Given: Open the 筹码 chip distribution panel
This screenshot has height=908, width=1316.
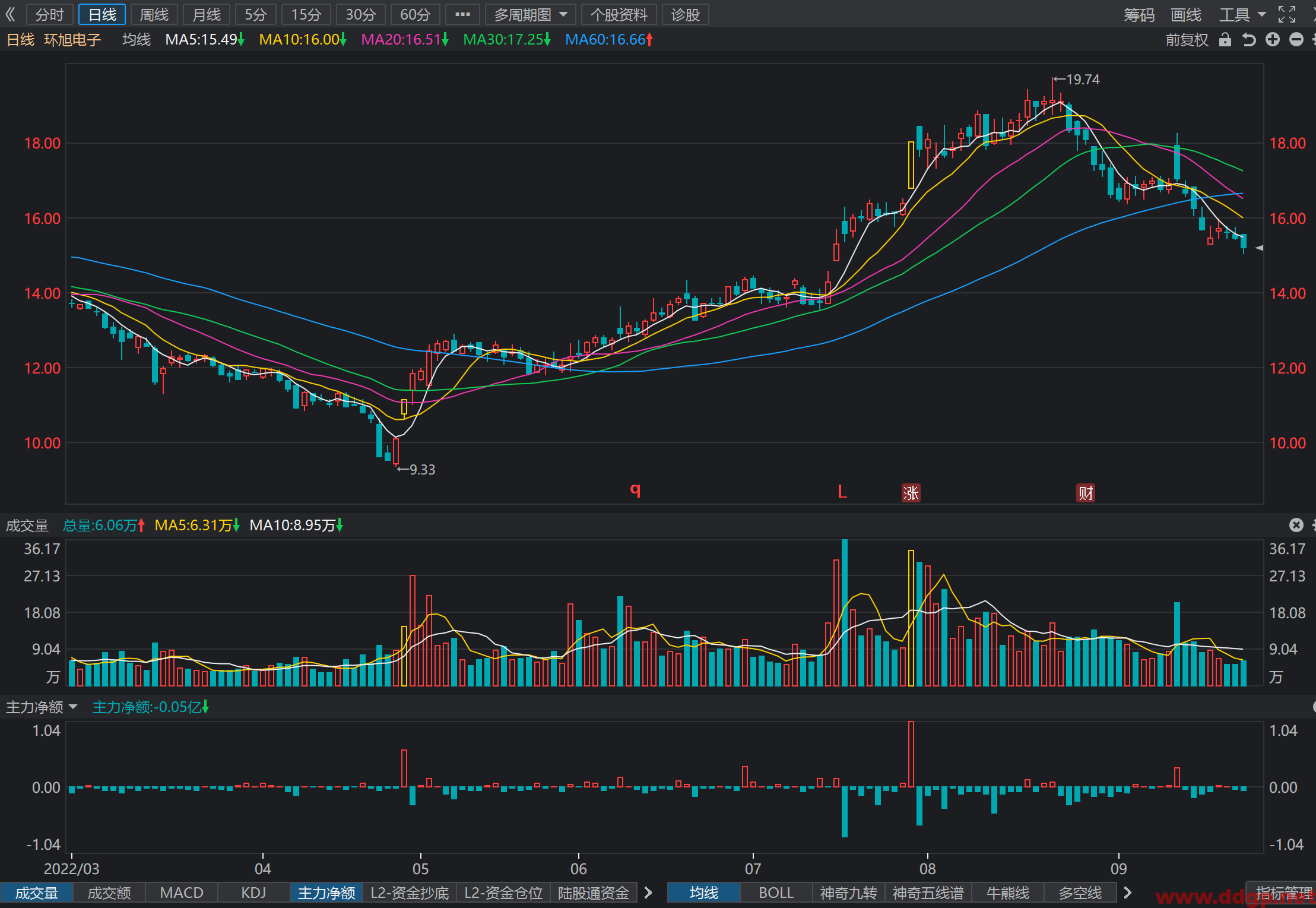Looking at the screenshot, I should pyautogui.click(x=1139, y=14).
